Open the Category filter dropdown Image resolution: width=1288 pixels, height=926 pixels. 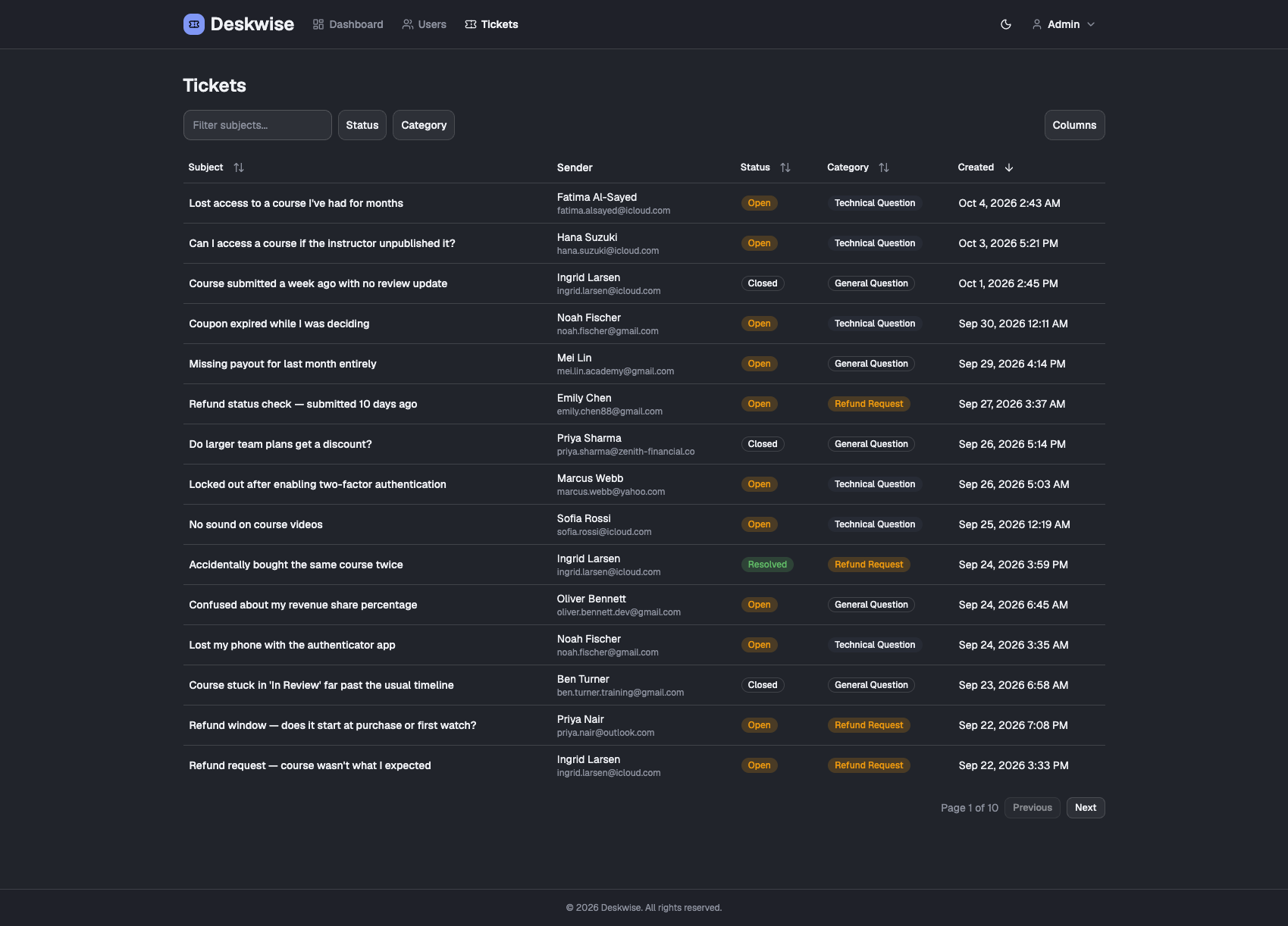[x=424, y=125]
